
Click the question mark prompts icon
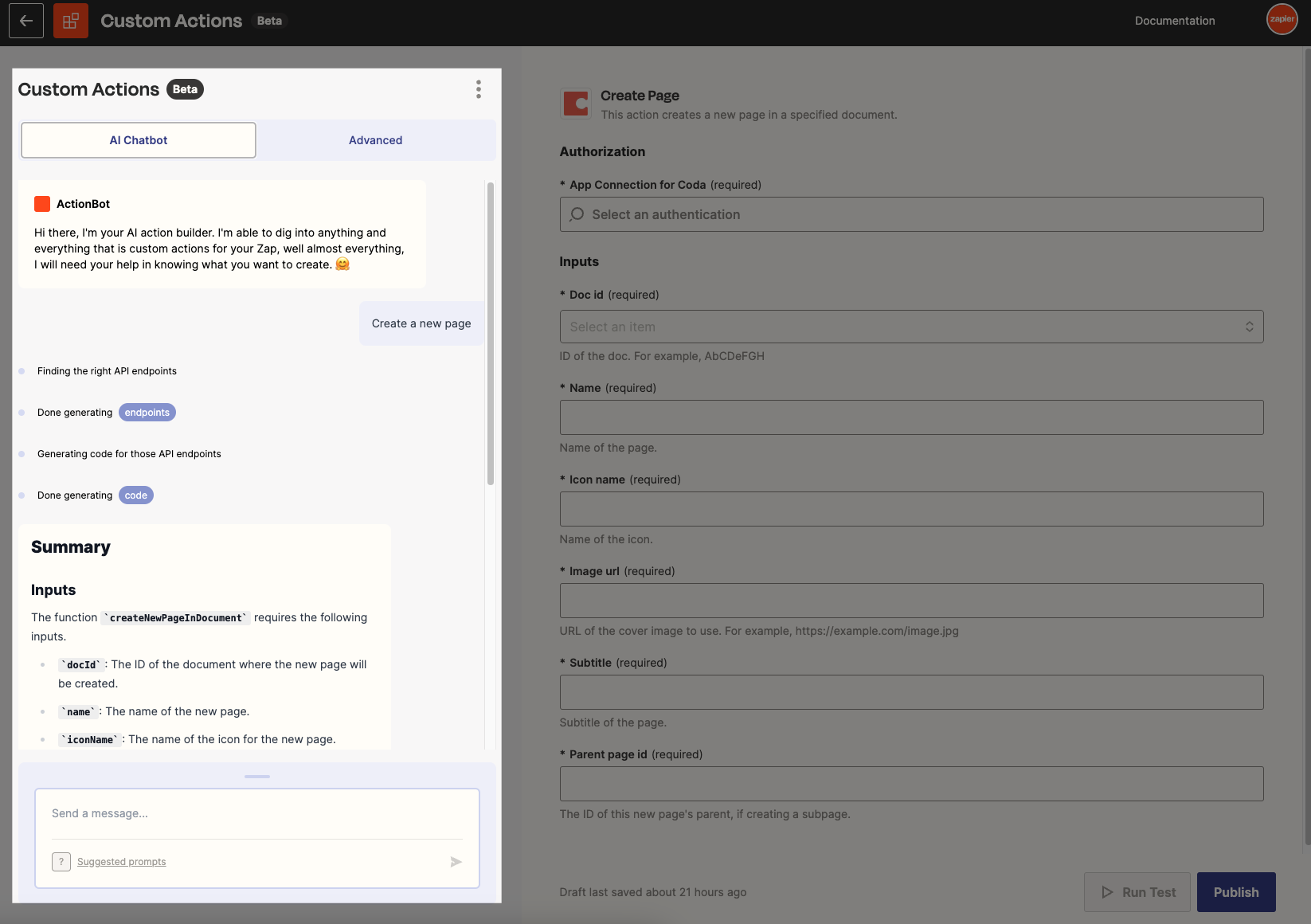(61, 862)
